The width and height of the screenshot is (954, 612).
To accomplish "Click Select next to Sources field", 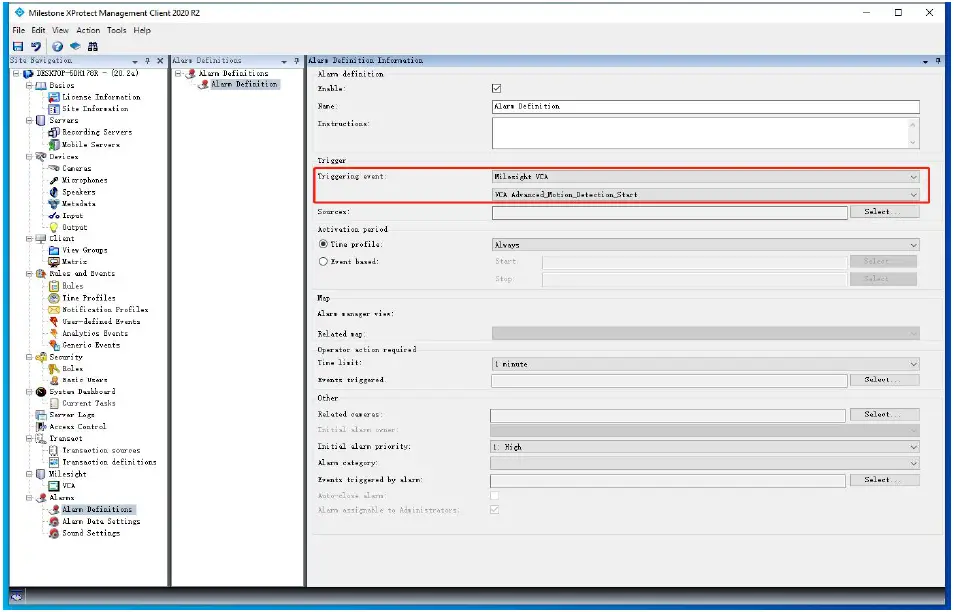I will click(884, 212).
